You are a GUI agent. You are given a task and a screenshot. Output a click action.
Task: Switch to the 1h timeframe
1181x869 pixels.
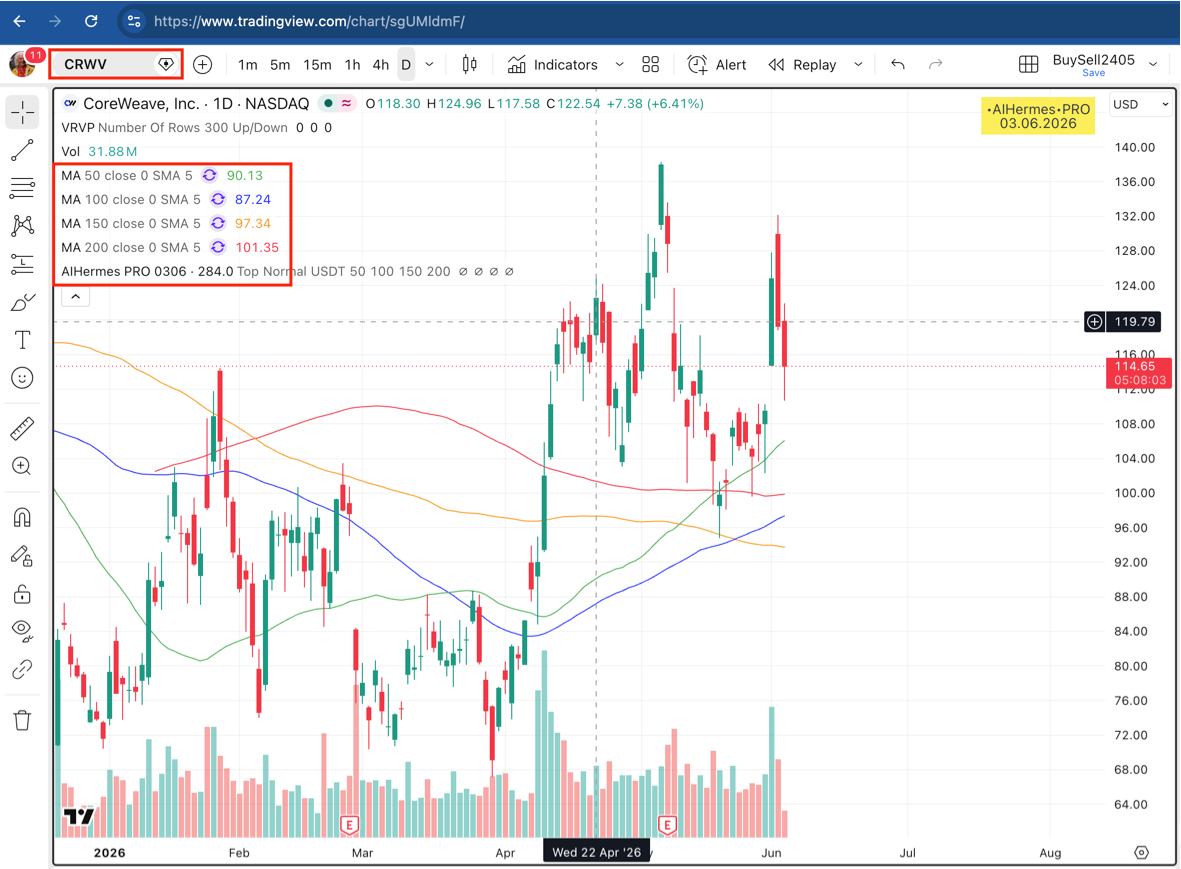pos(352,65)
